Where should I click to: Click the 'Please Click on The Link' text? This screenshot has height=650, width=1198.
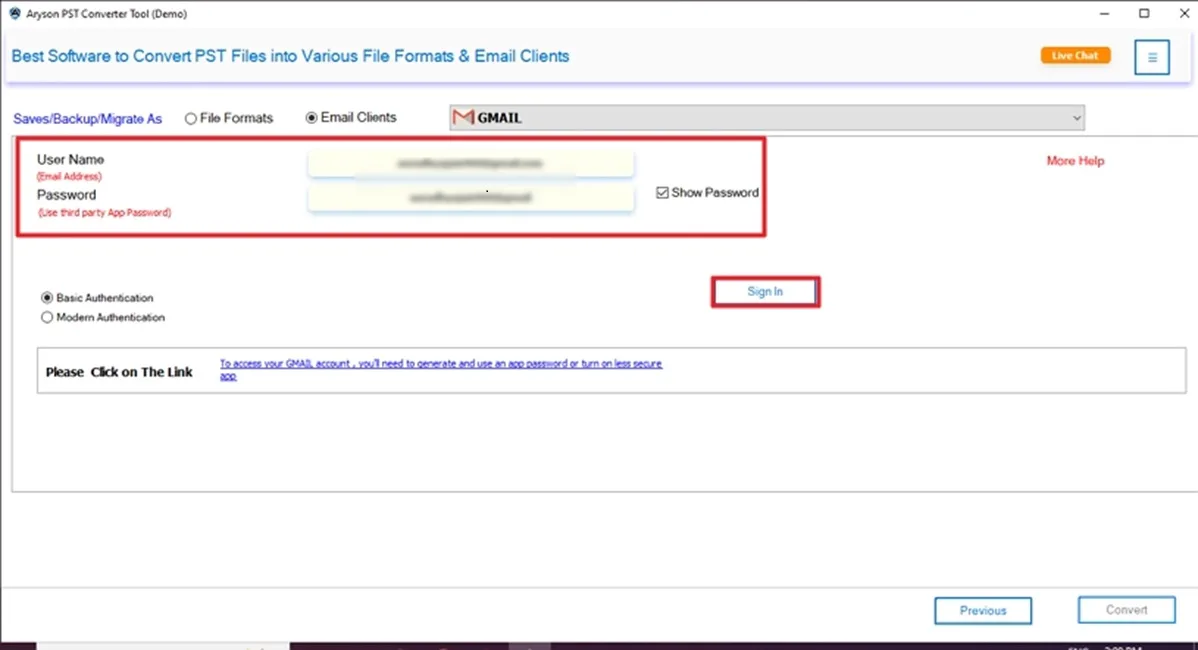pos(119,372)
